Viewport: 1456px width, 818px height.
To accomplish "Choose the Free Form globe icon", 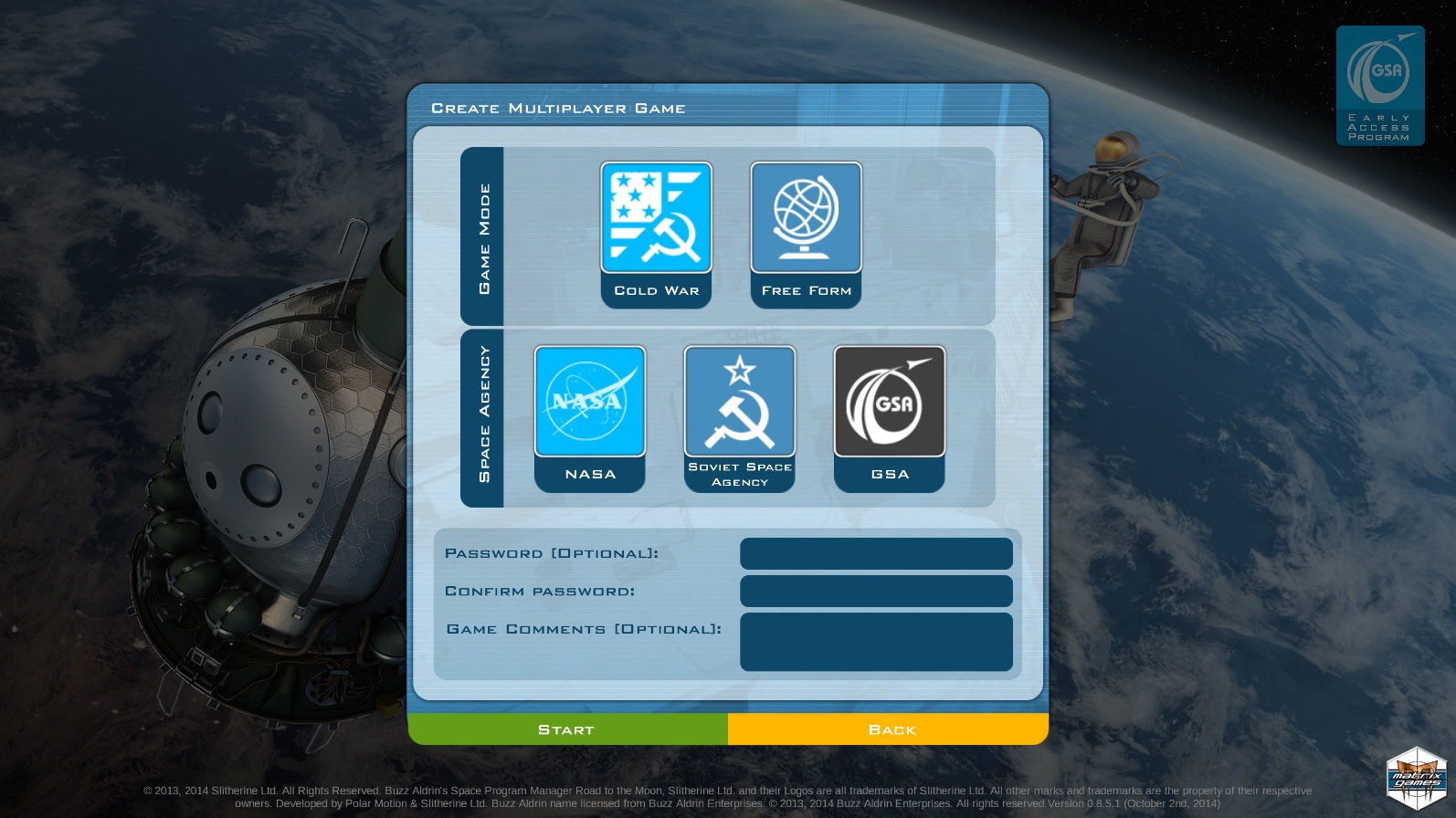I will [806, 217].
